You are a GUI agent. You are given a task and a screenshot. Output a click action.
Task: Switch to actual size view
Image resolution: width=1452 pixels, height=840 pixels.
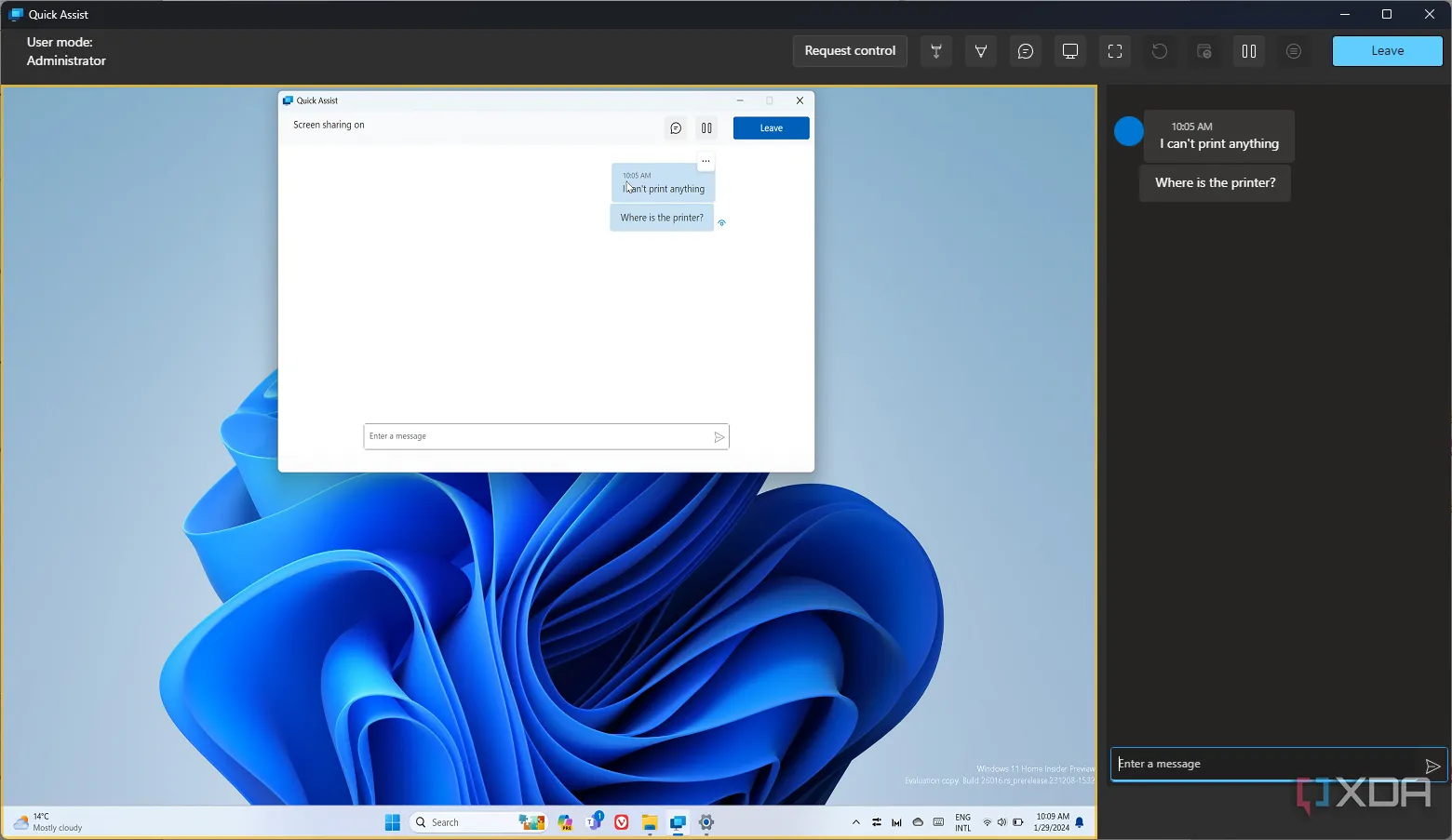[x=1069, y=51]
